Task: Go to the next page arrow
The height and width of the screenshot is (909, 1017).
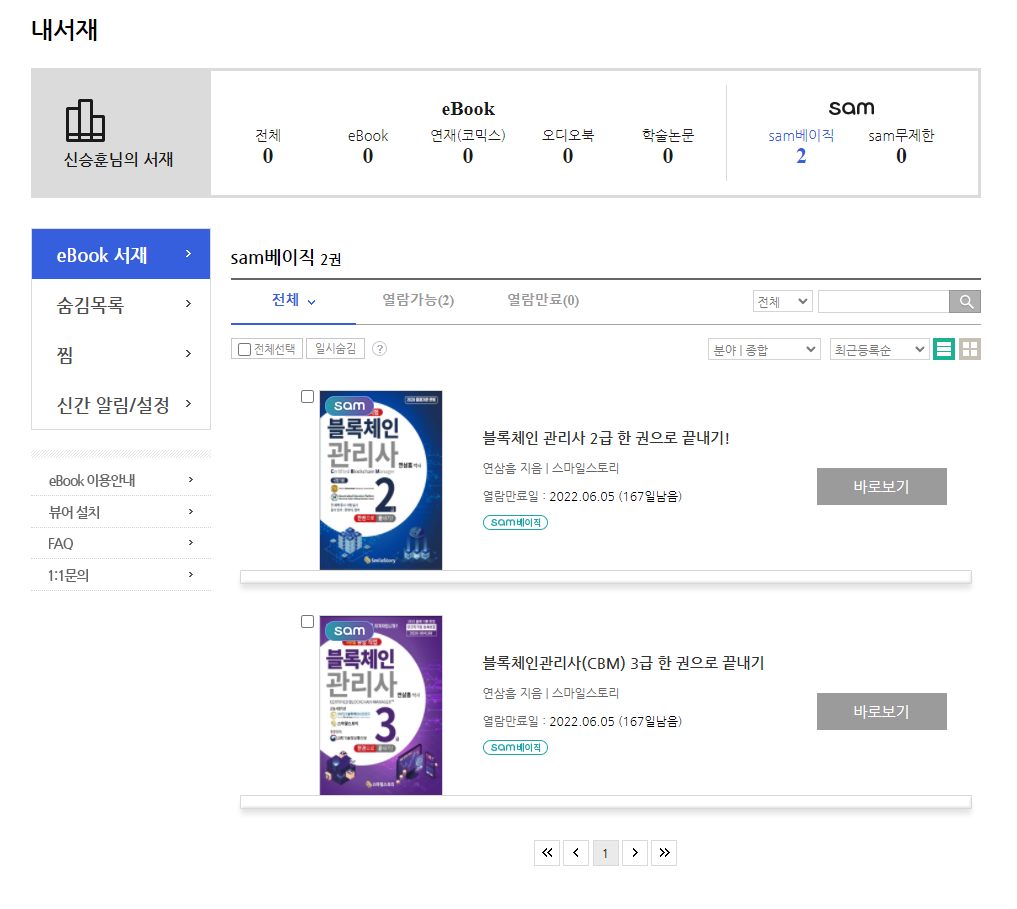Action: [x=635, y=853]
